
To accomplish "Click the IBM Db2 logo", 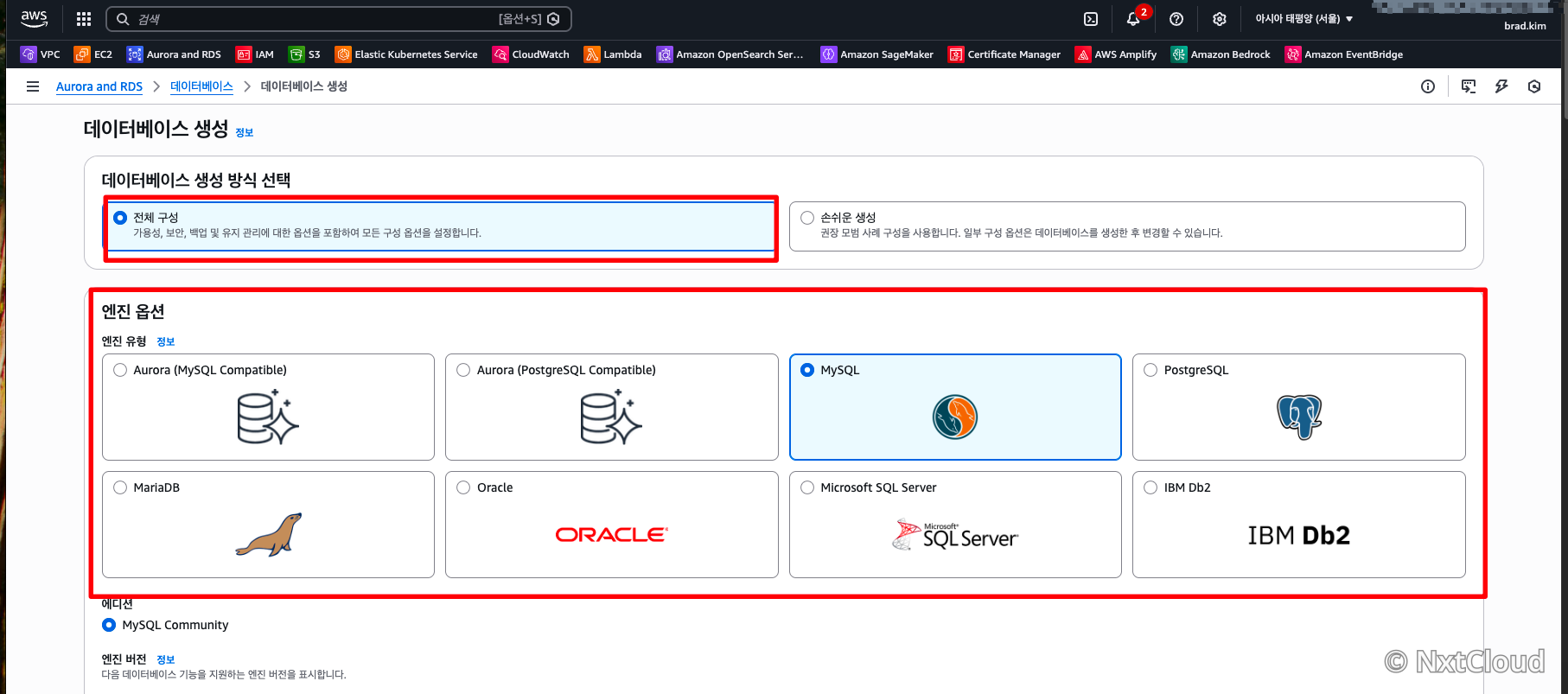I will (1298, 536).
